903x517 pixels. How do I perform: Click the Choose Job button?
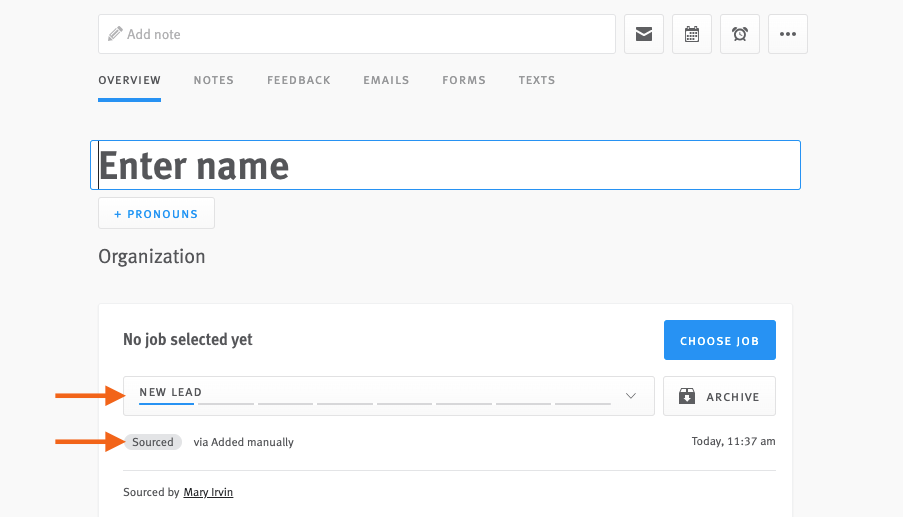[x=720, y=340]
